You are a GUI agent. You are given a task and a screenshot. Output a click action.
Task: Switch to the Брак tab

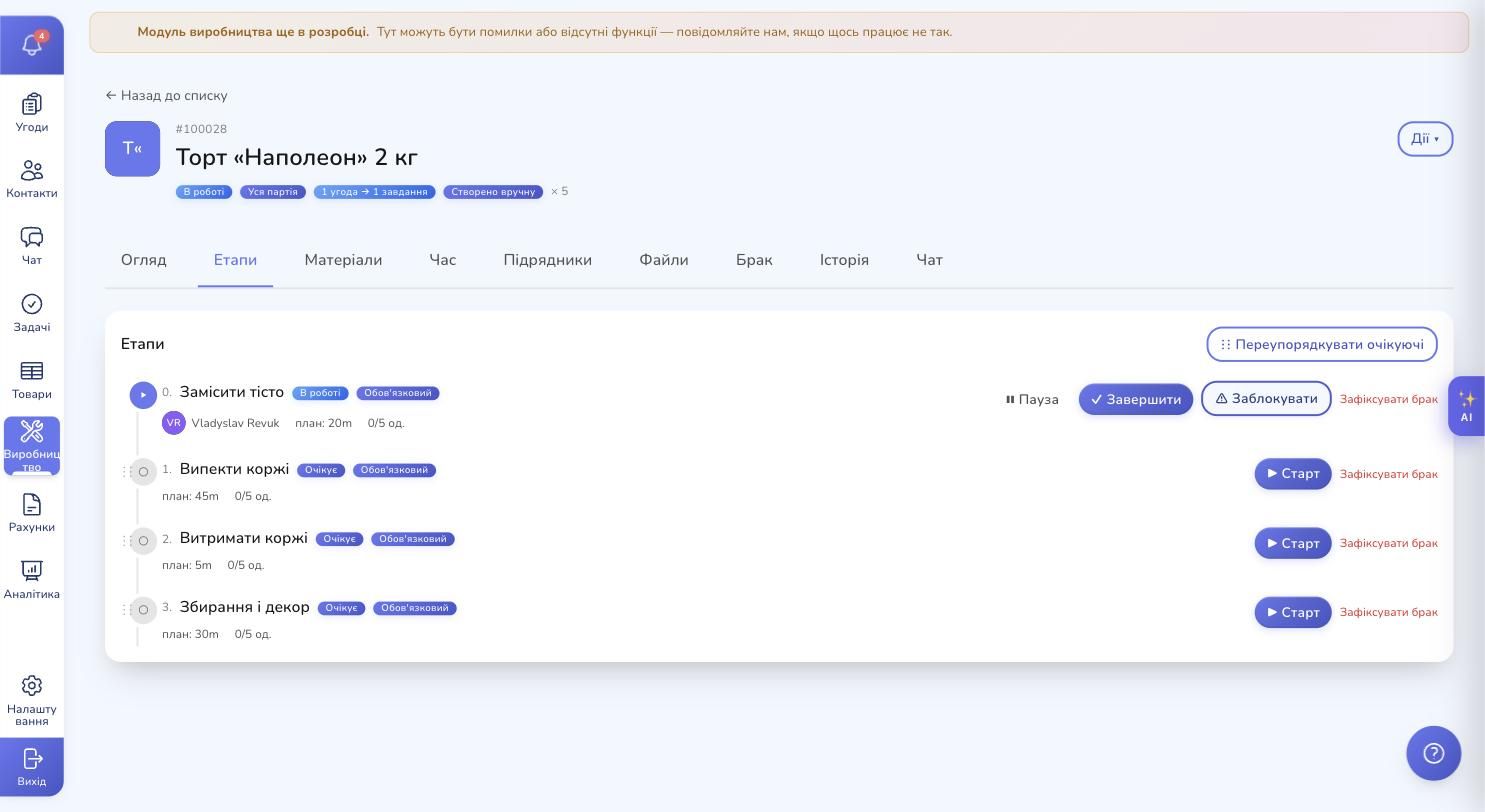754,260
